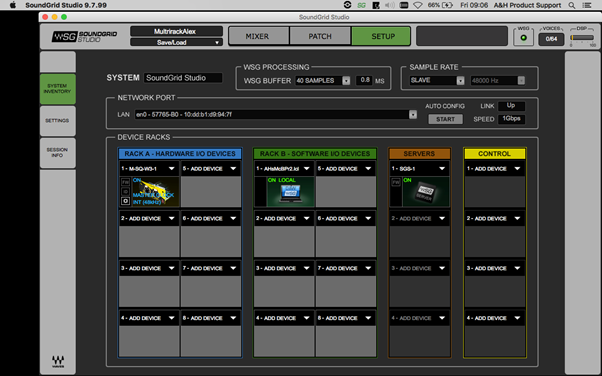This screenshot has height=376, width=602.
Task: Open the sample rate SLAVE mode dropdown
Action: (437, 80)
